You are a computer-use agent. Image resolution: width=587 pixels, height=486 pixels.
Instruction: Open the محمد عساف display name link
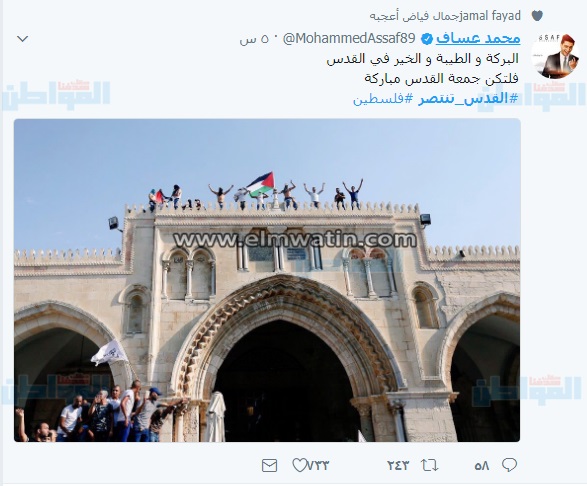[478, 39]
